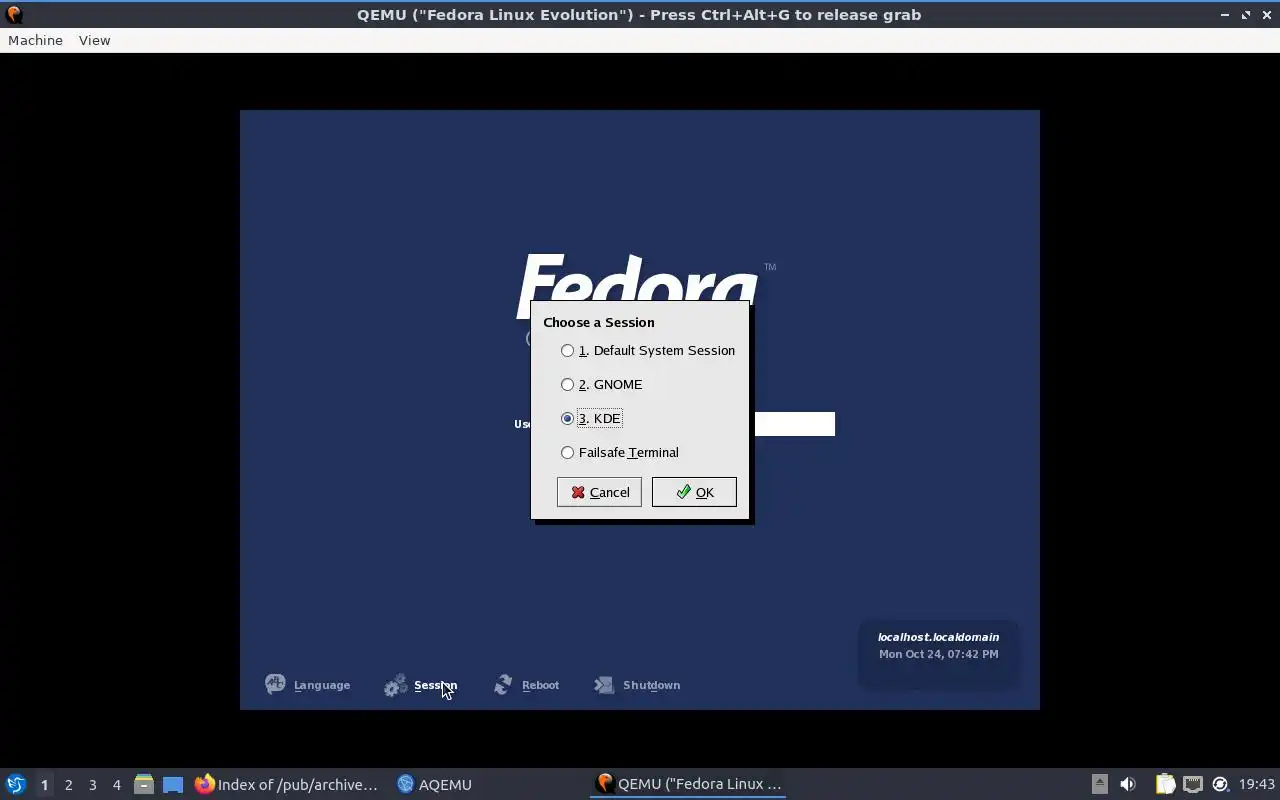Open the Machine menu
Viewport: 1280px width, 800px height.
(x=35, y=40)
